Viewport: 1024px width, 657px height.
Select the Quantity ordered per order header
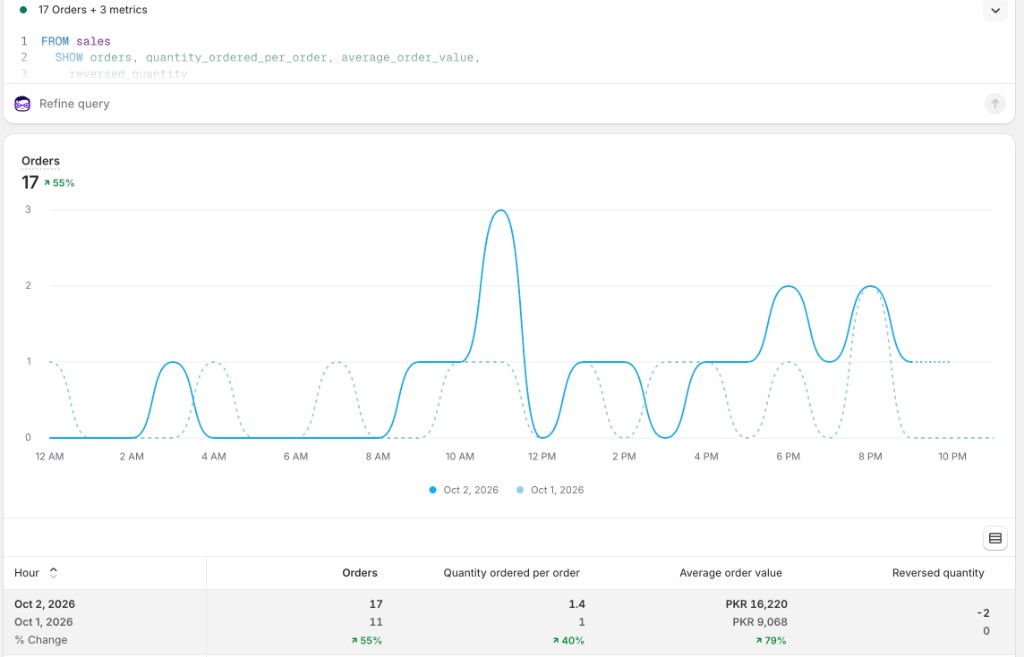(x=511, y=573)
